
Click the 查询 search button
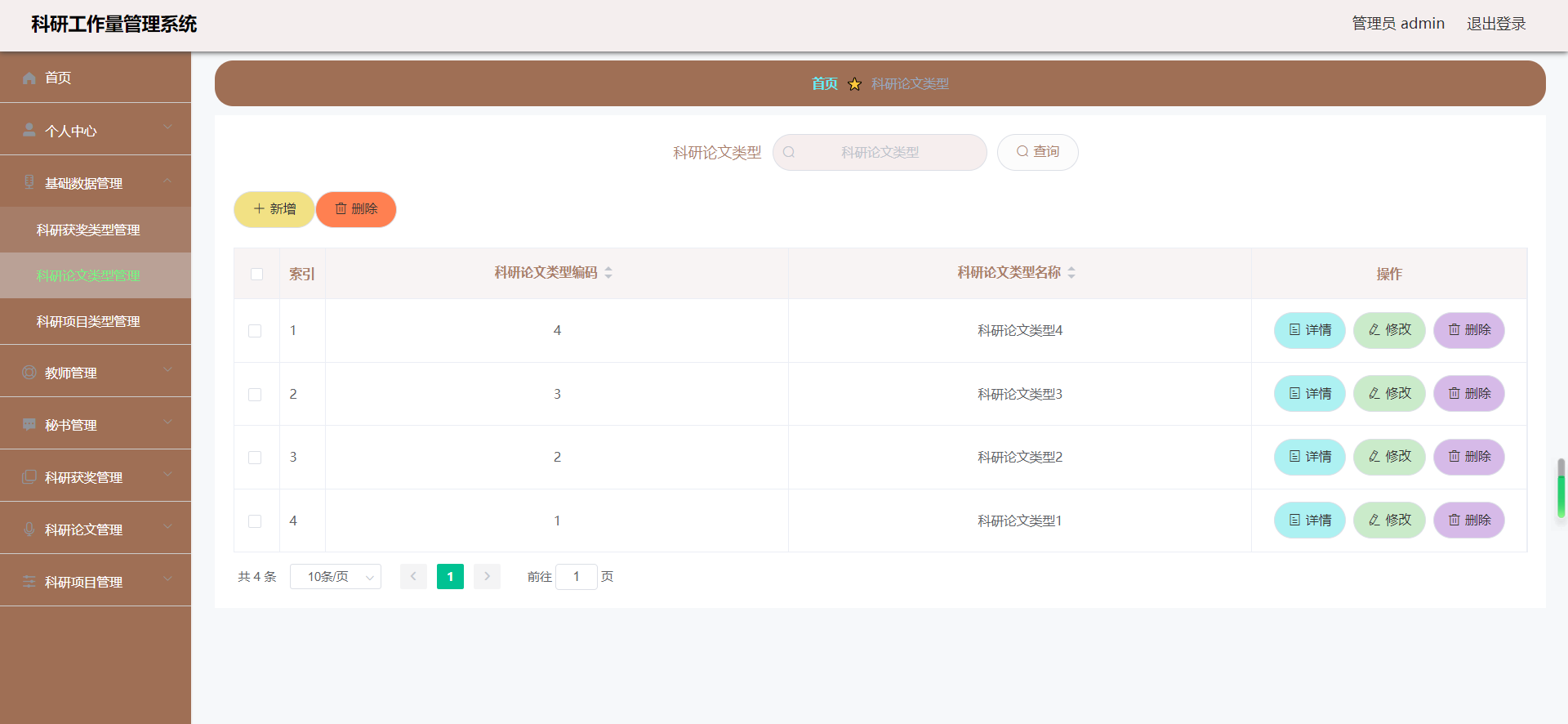(1038, 152)
